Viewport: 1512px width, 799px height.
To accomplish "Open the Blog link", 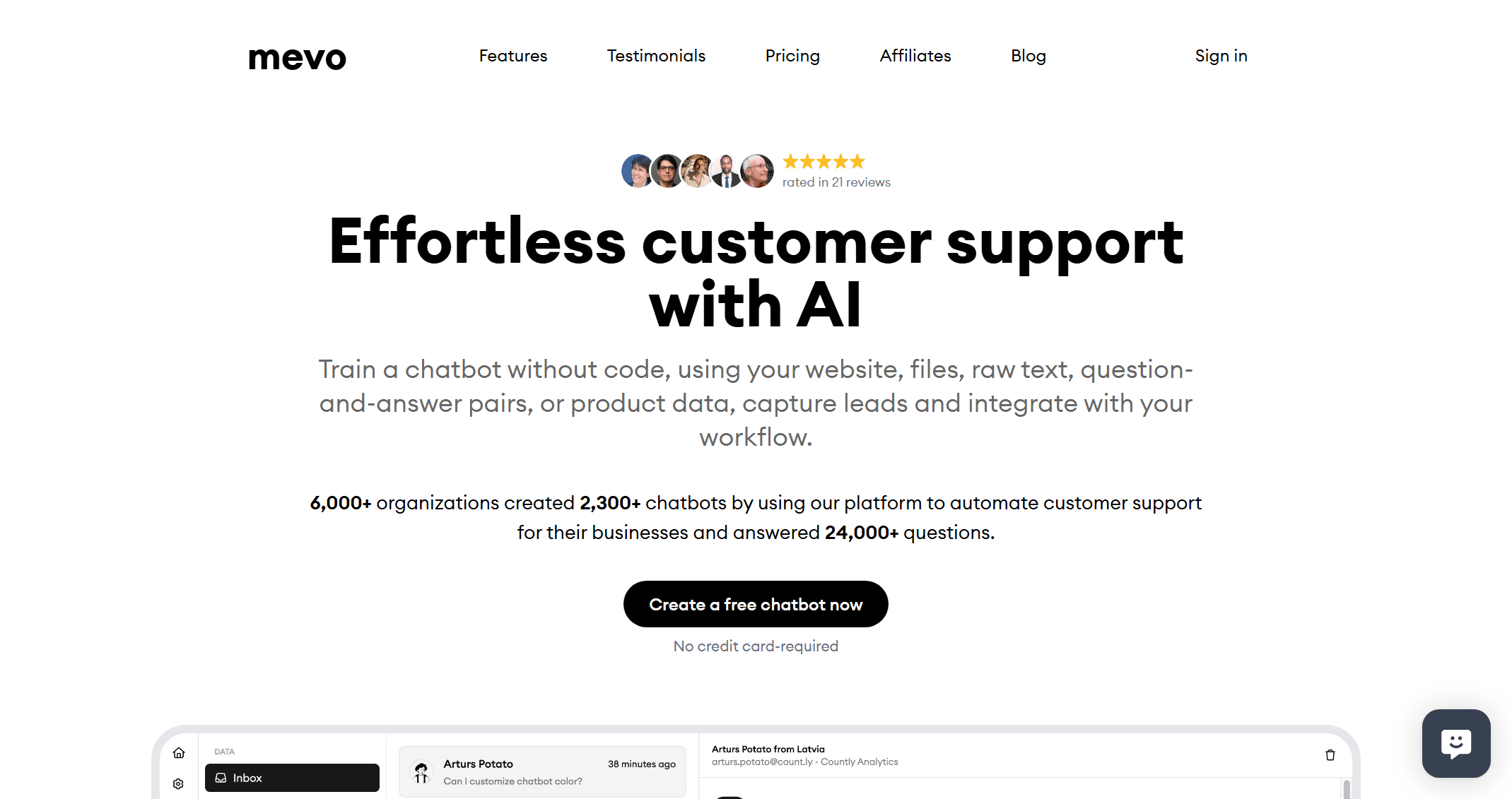I will click(x=1028, y=56).
